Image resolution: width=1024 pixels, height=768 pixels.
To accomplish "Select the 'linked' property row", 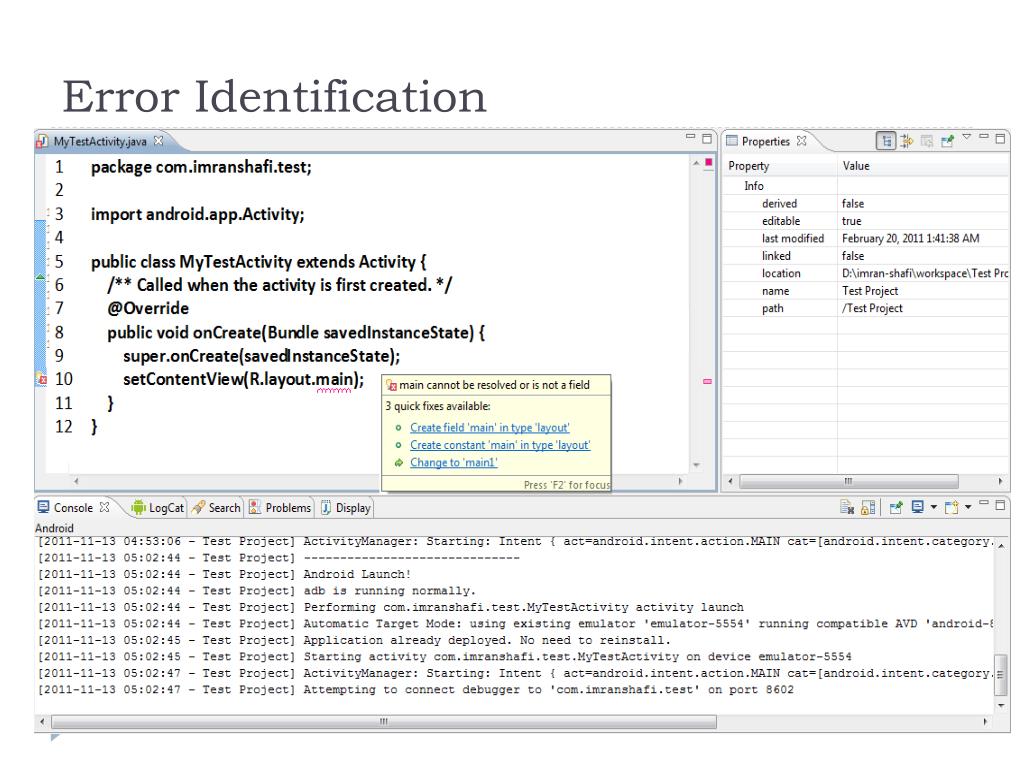I will pos(866,255).
